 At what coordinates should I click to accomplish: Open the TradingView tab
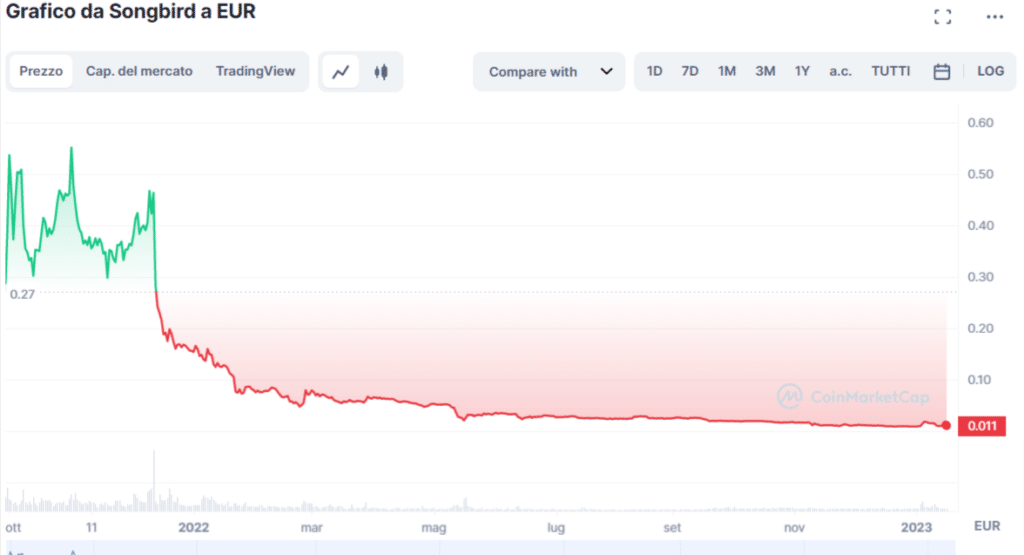tap(255, 71)
